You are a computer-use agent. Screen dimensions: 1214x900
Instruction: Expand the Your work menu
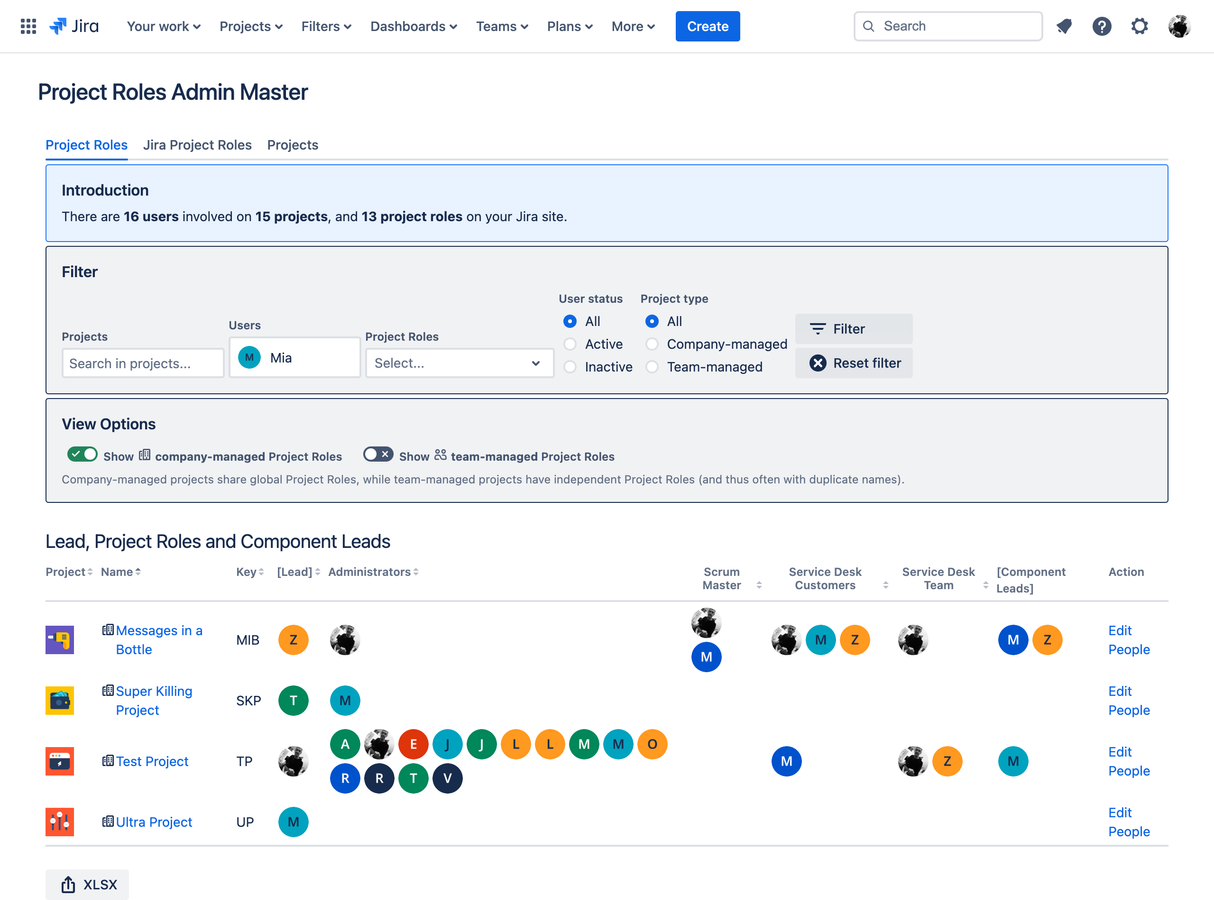tap(164, 26)
